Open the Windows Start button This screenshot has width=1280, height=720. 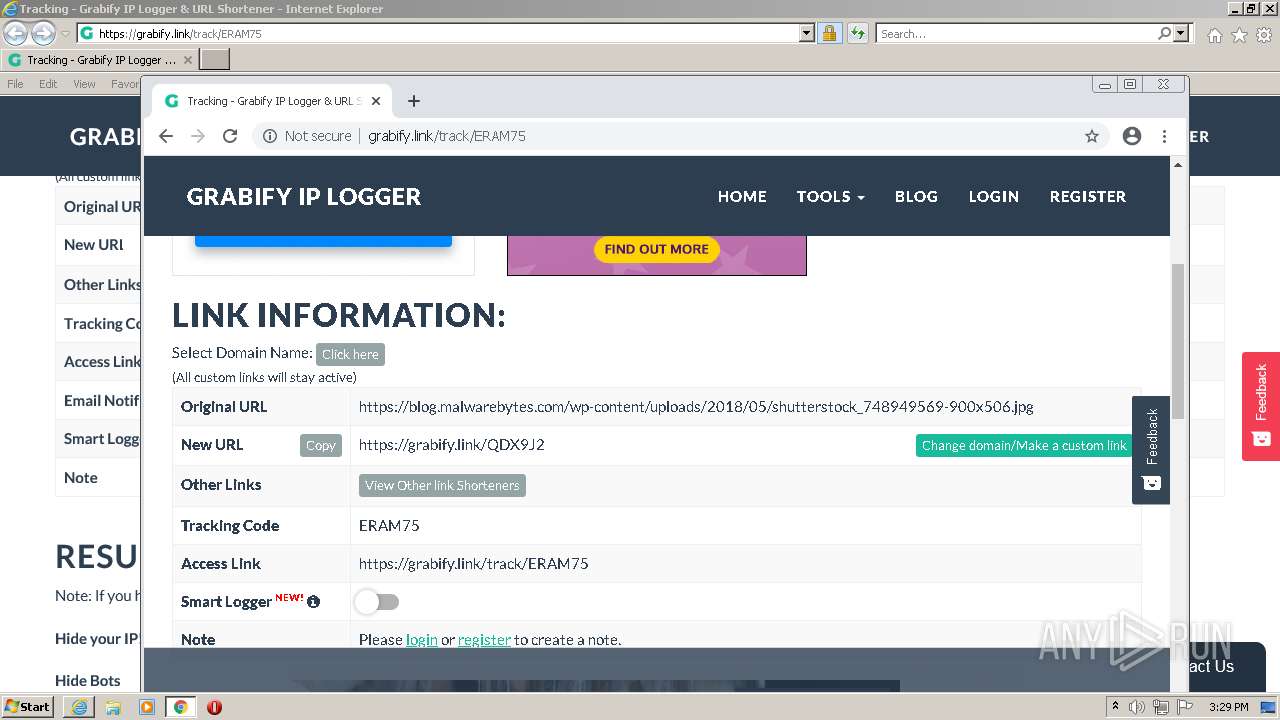point(28,707)
